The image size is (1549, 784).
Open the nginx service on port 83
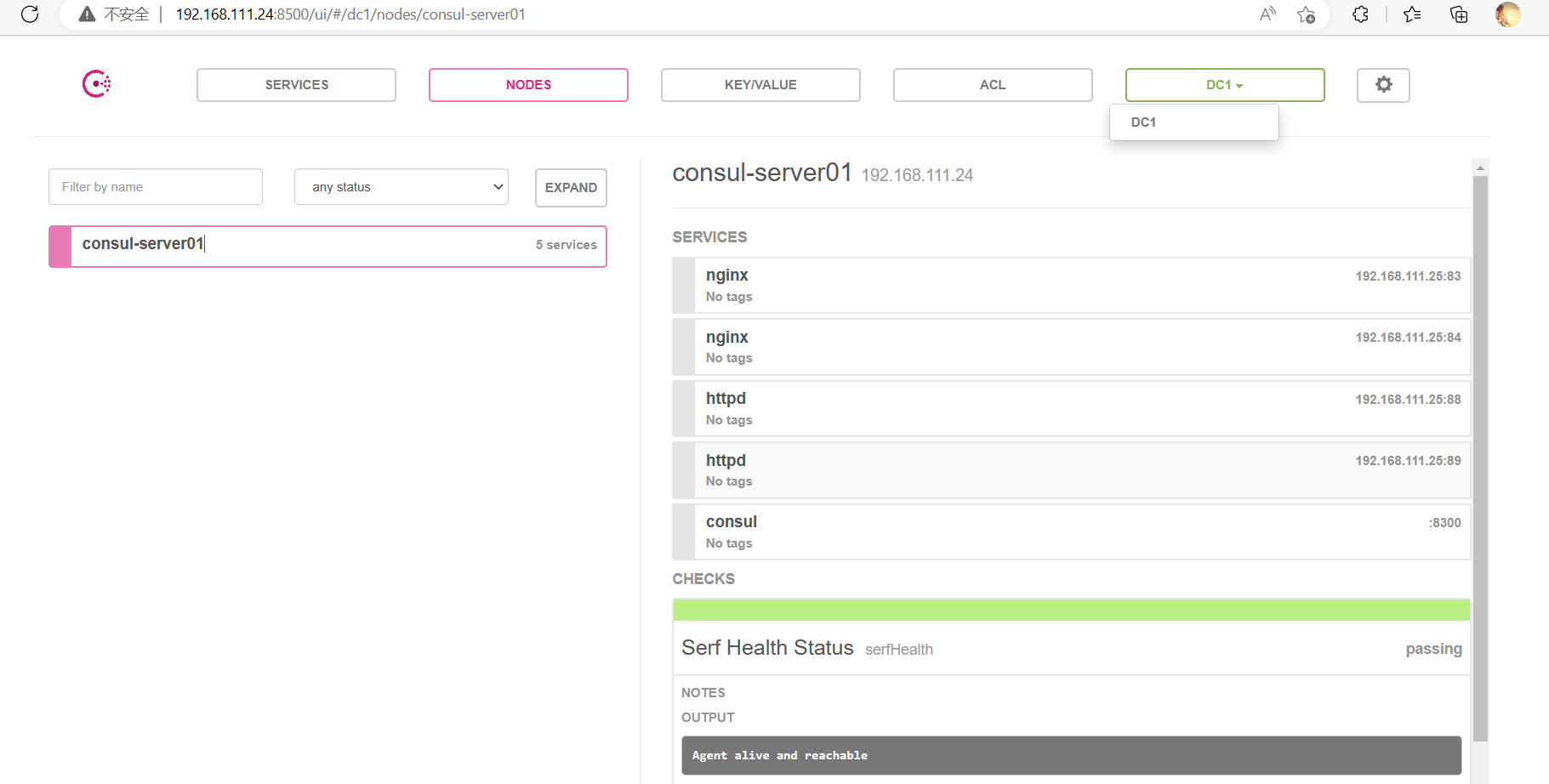1071,286
